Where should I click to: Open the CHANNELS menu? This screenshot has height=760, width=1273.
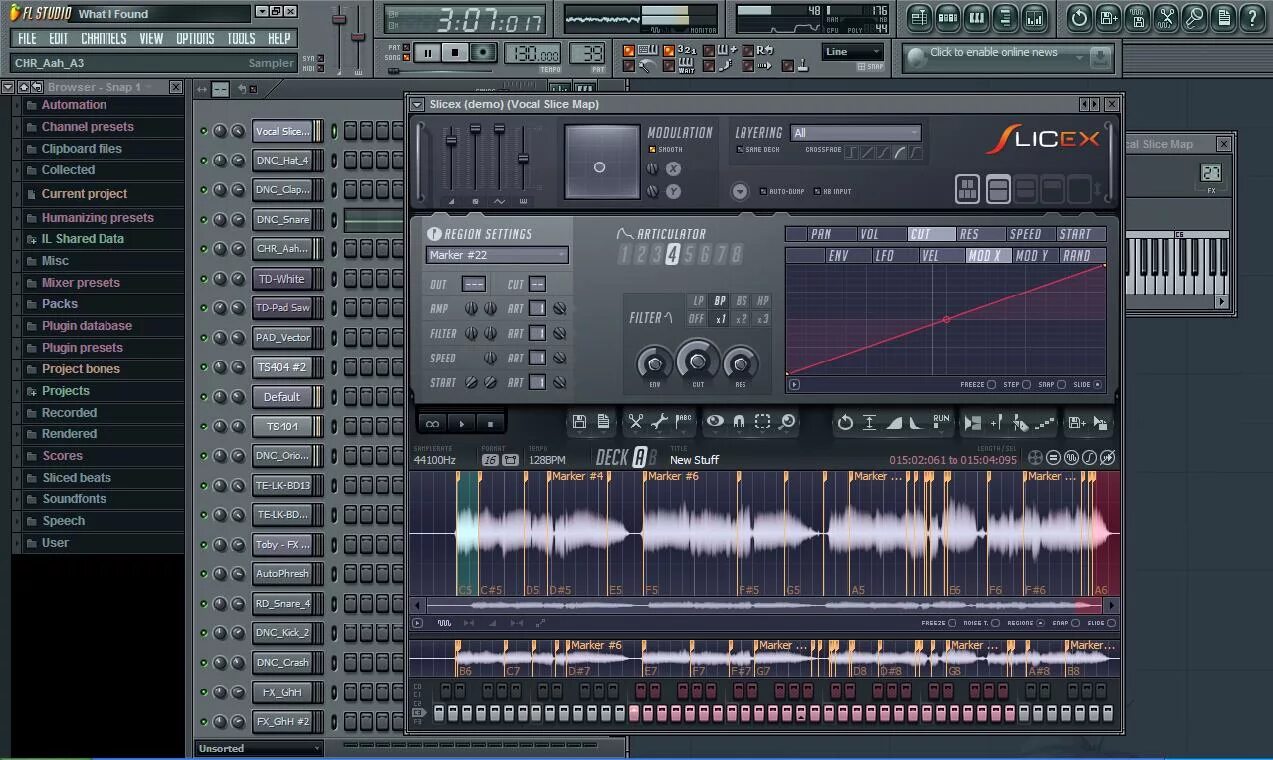click(103, 38)
